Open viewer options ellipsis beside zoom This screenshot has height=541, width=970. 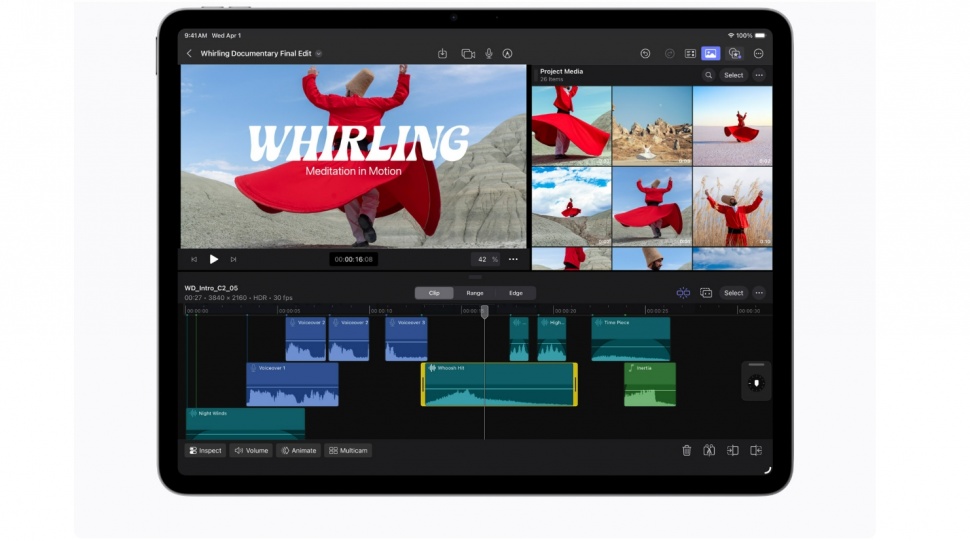click(x=513, y=260)
